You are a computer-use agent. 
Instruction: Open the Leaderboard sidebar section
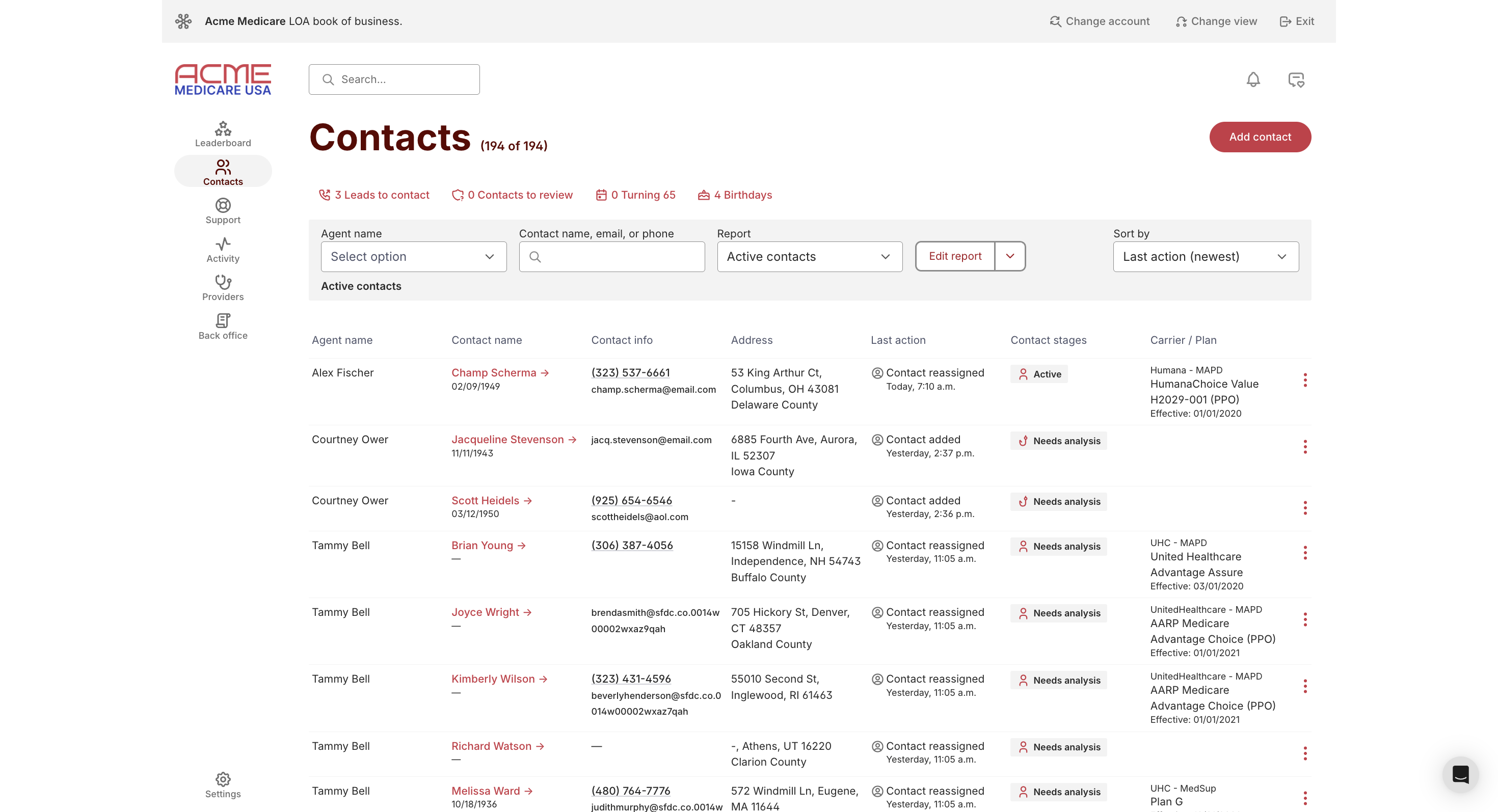pos(223,134)
